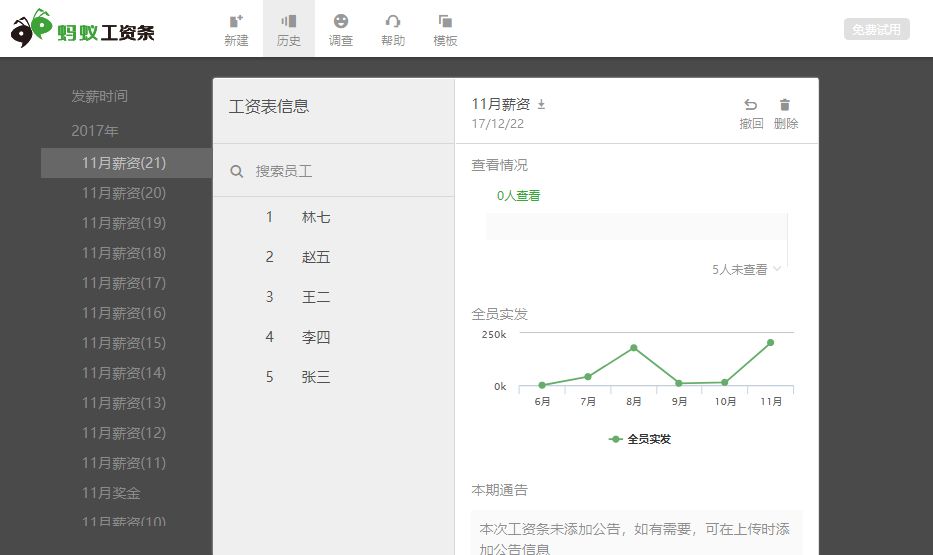933x555 pixels.
Task: Click the 蚂蚁工资条 ant logo
Action: pos(83,29)
